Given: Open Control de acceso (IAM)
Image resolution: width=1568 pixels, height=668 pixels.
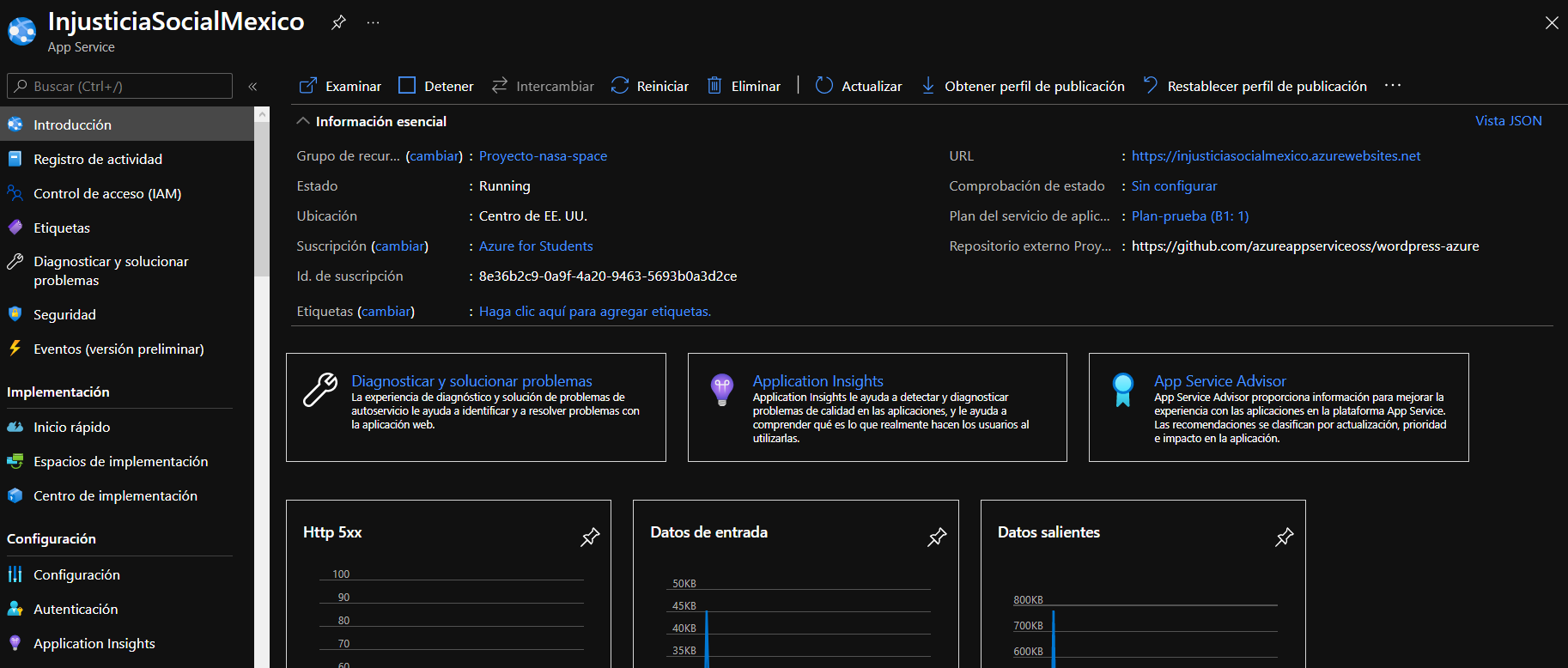Looking at the screenshot, I should [x=127, y=193].
